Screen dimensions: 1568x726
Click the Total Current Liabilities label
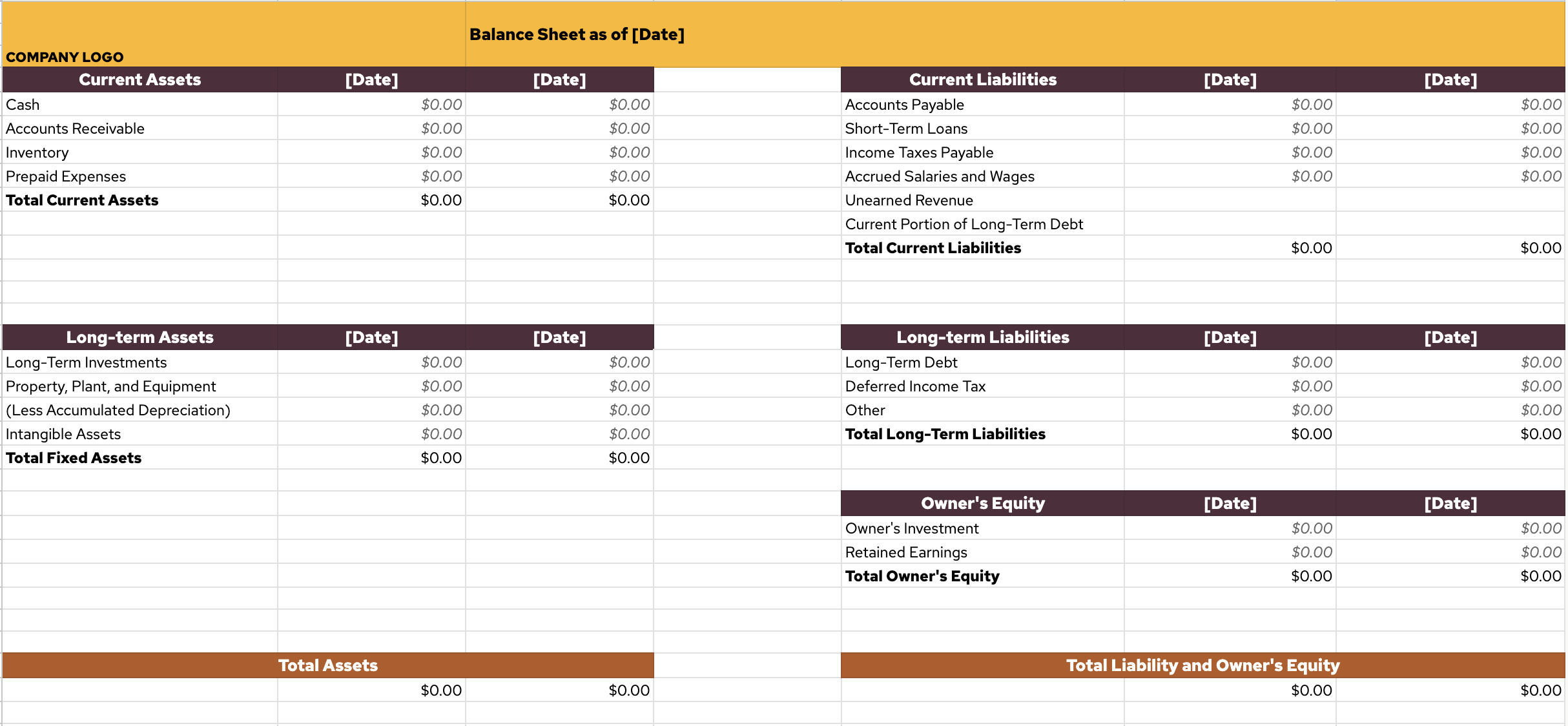933,248
